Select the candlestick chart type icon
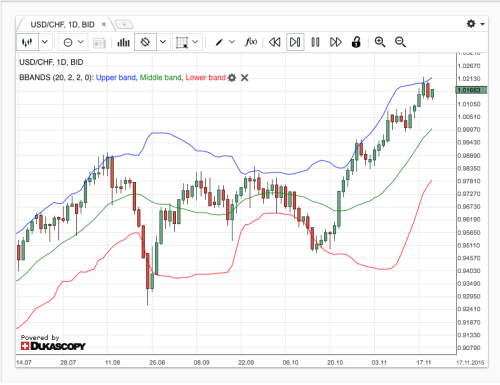This screenshot has width=500, height=385. pyautogui.click(x=27, y=42)
